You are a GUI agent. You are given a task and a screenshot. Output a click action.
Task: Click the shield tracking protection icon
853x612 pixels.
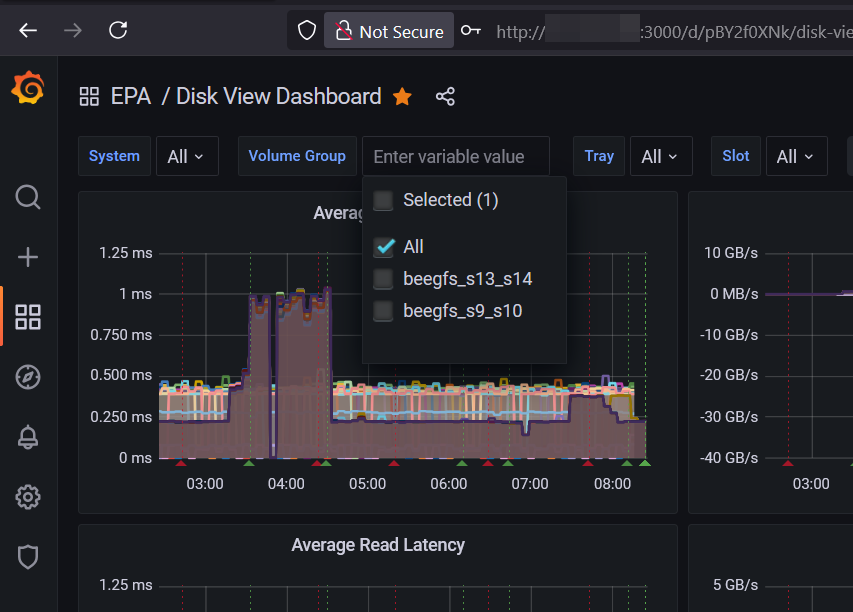307,30
